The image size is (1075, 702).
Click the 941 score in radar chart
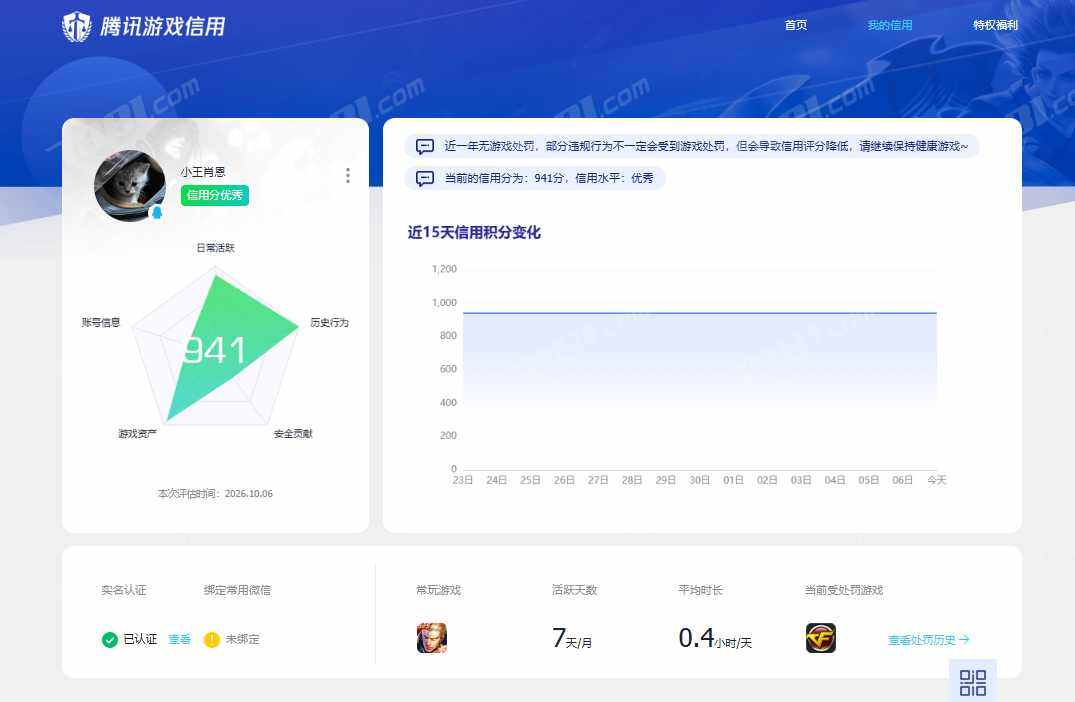215,351
